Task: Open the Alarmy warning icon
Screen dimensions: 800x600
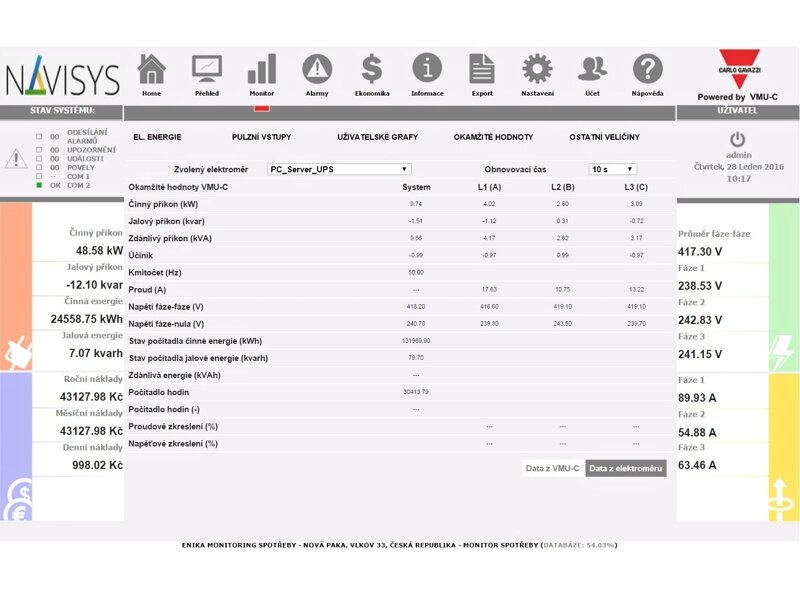Action: [x=317, y=70]
